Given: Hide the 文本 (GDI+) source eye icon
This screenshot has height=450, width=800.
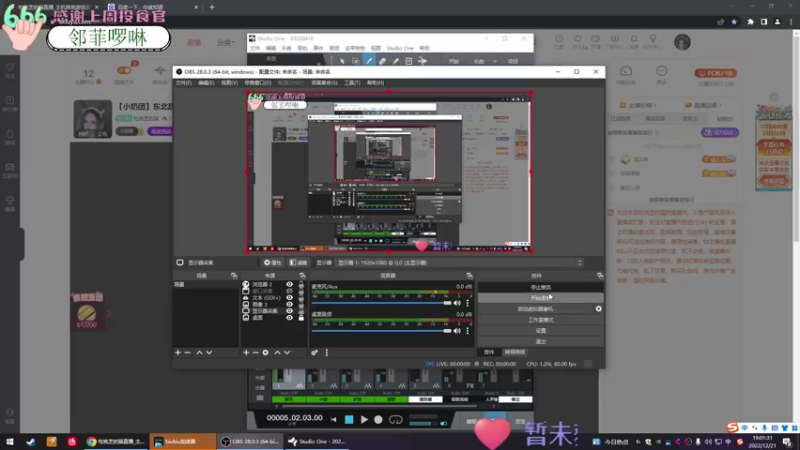Looking at the screenshot, I should pyautogui.click(x=289, y=297).
